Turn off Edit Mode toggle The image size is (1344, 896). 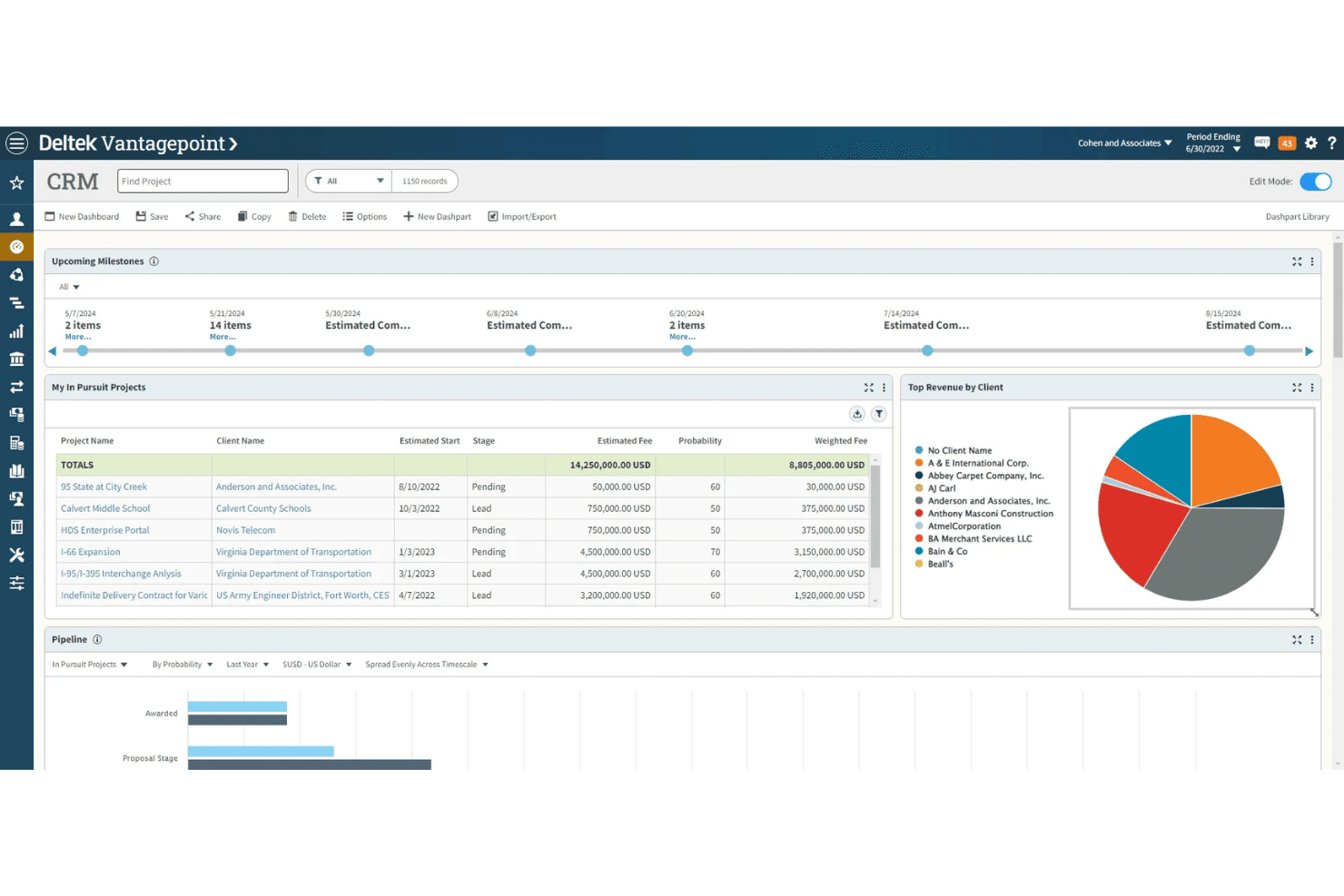[1316, 182]
